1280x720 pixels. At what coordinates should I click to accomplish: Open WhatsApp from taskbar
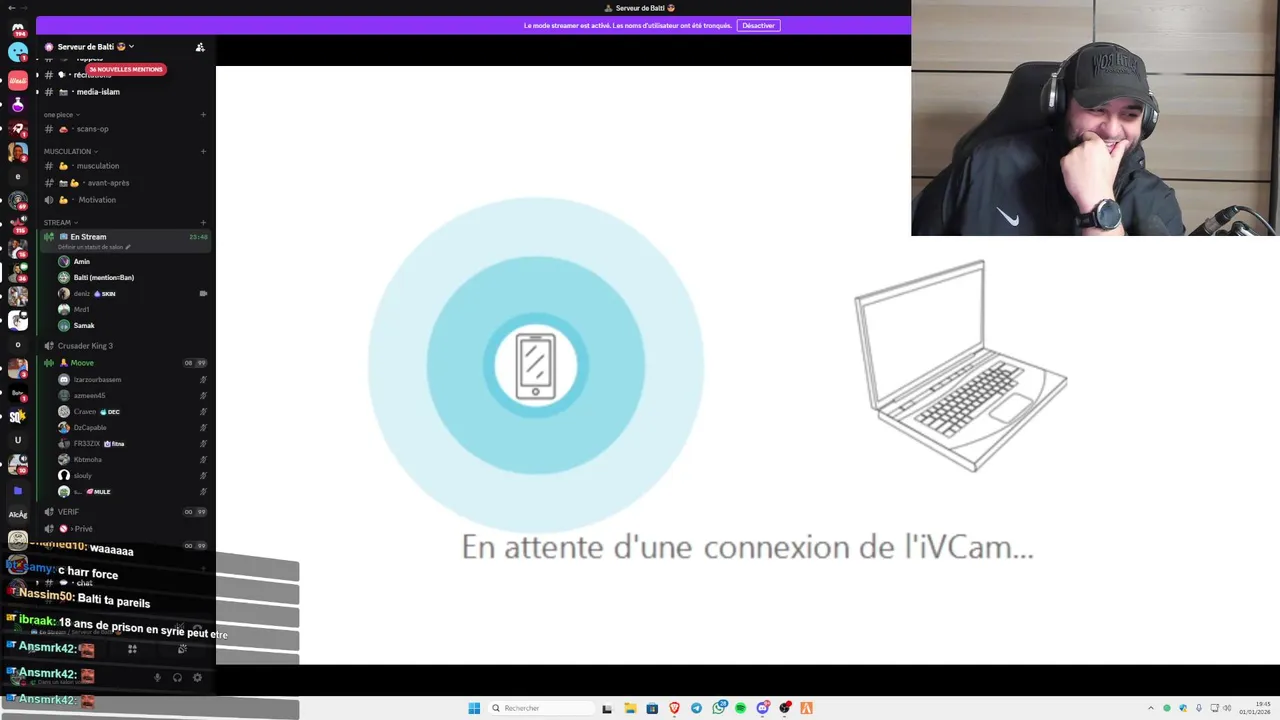pyautogui.click(x=719, y=708)
